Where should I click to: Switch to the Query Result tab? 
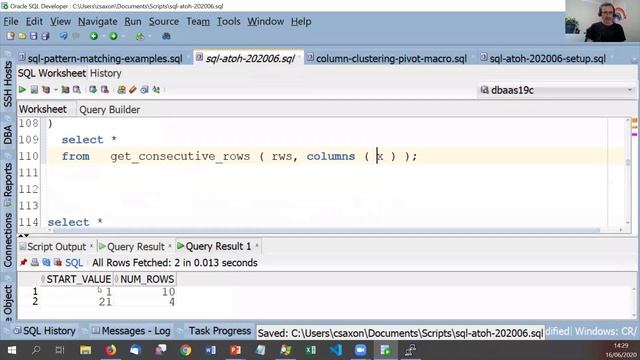(135, 247)
